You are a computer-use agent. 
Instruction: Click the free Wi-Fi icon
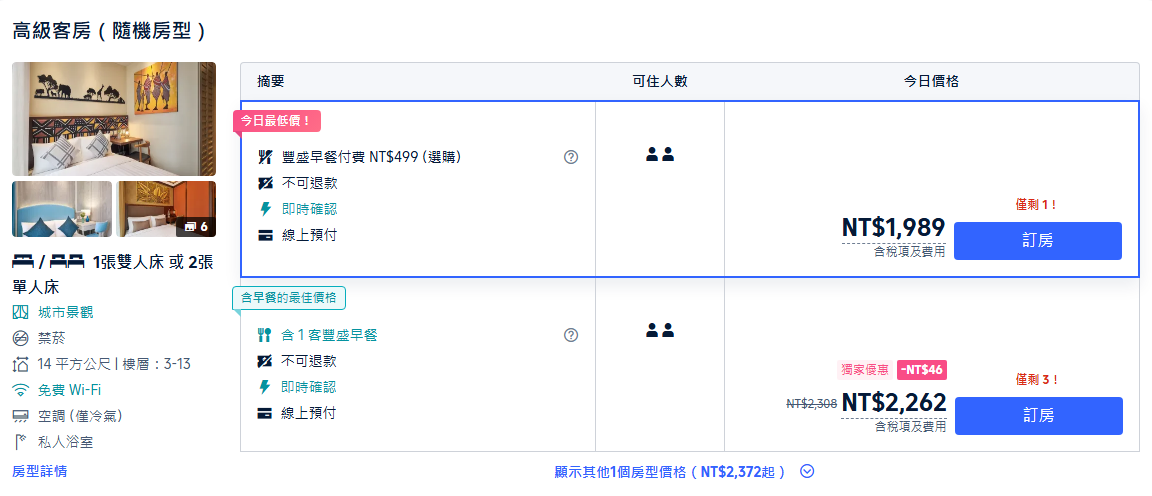coord(21,390)
